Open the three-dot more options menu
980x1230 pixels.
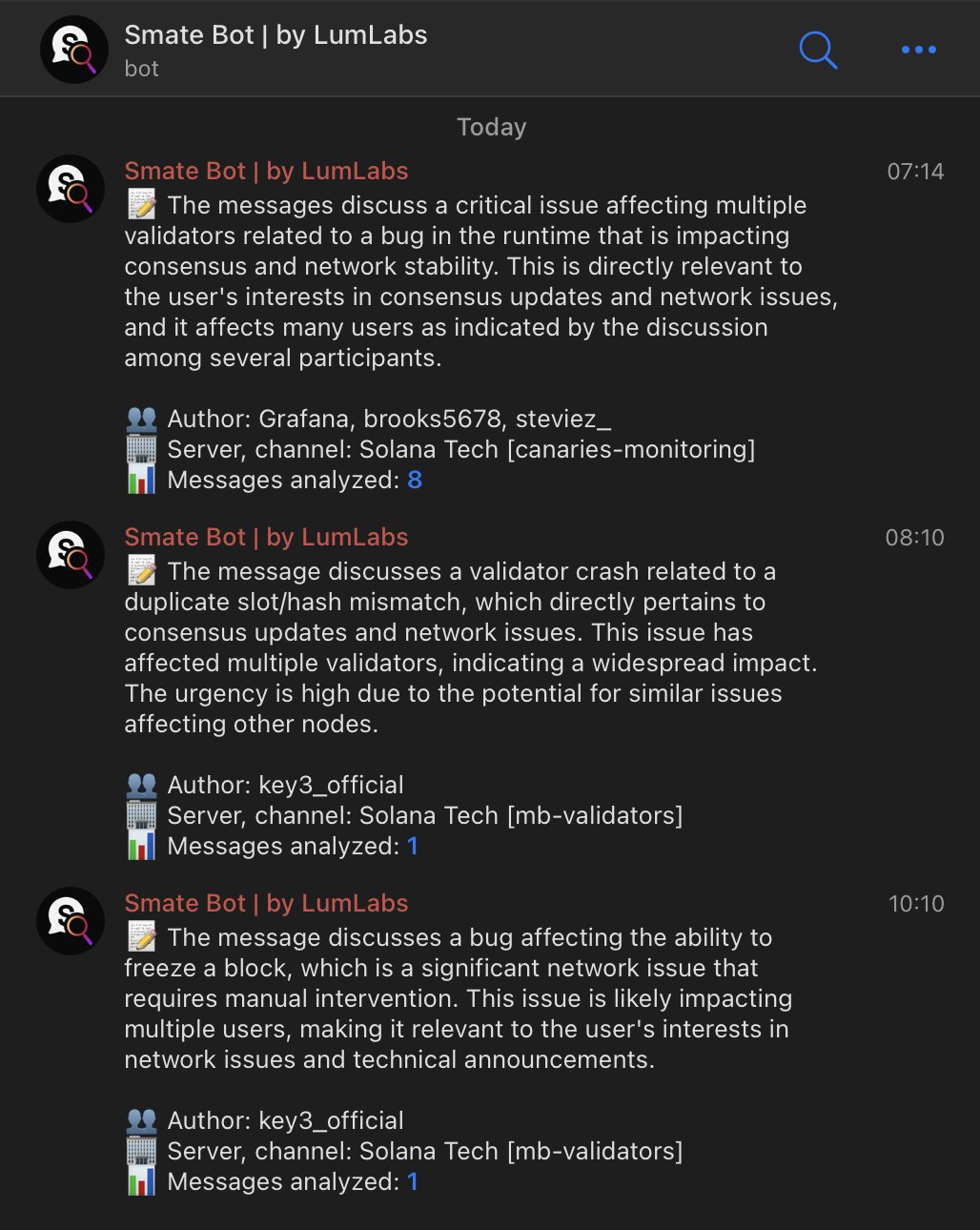(918, 50)
